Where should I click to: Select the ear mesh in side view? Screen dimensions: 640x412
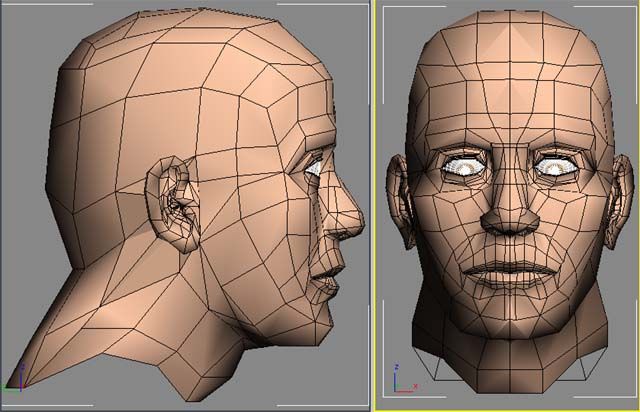tap(173, 204)
